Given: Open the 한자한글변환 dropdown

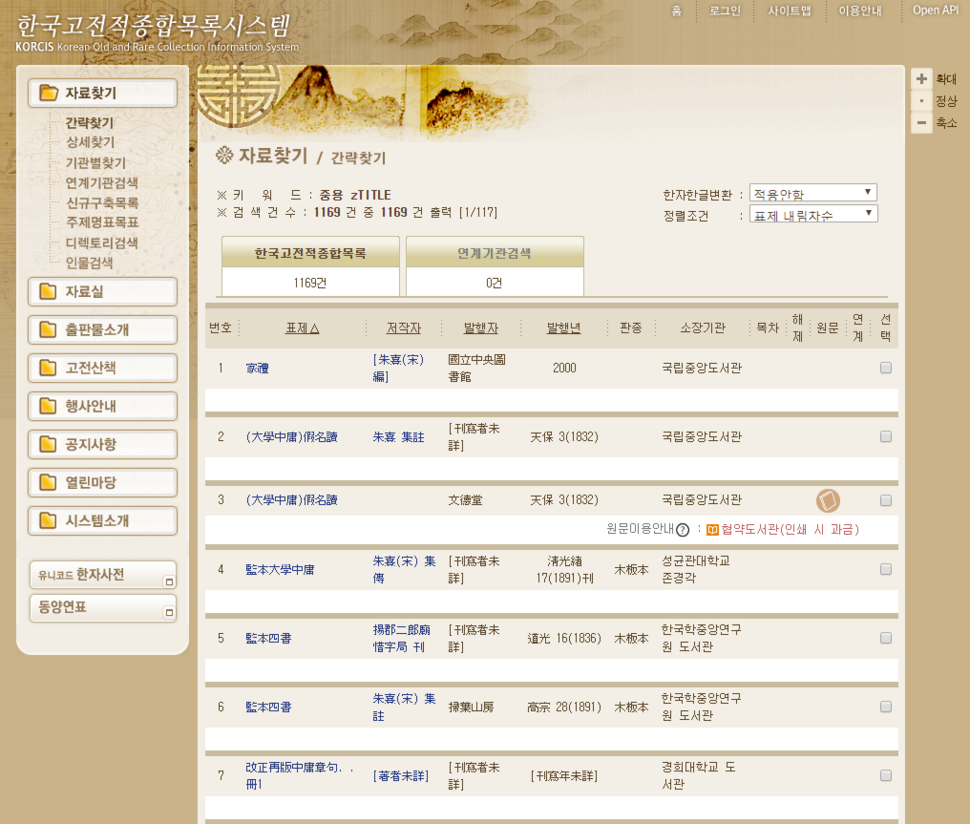Looking at the screenshot, I should (x=813, y=193).
